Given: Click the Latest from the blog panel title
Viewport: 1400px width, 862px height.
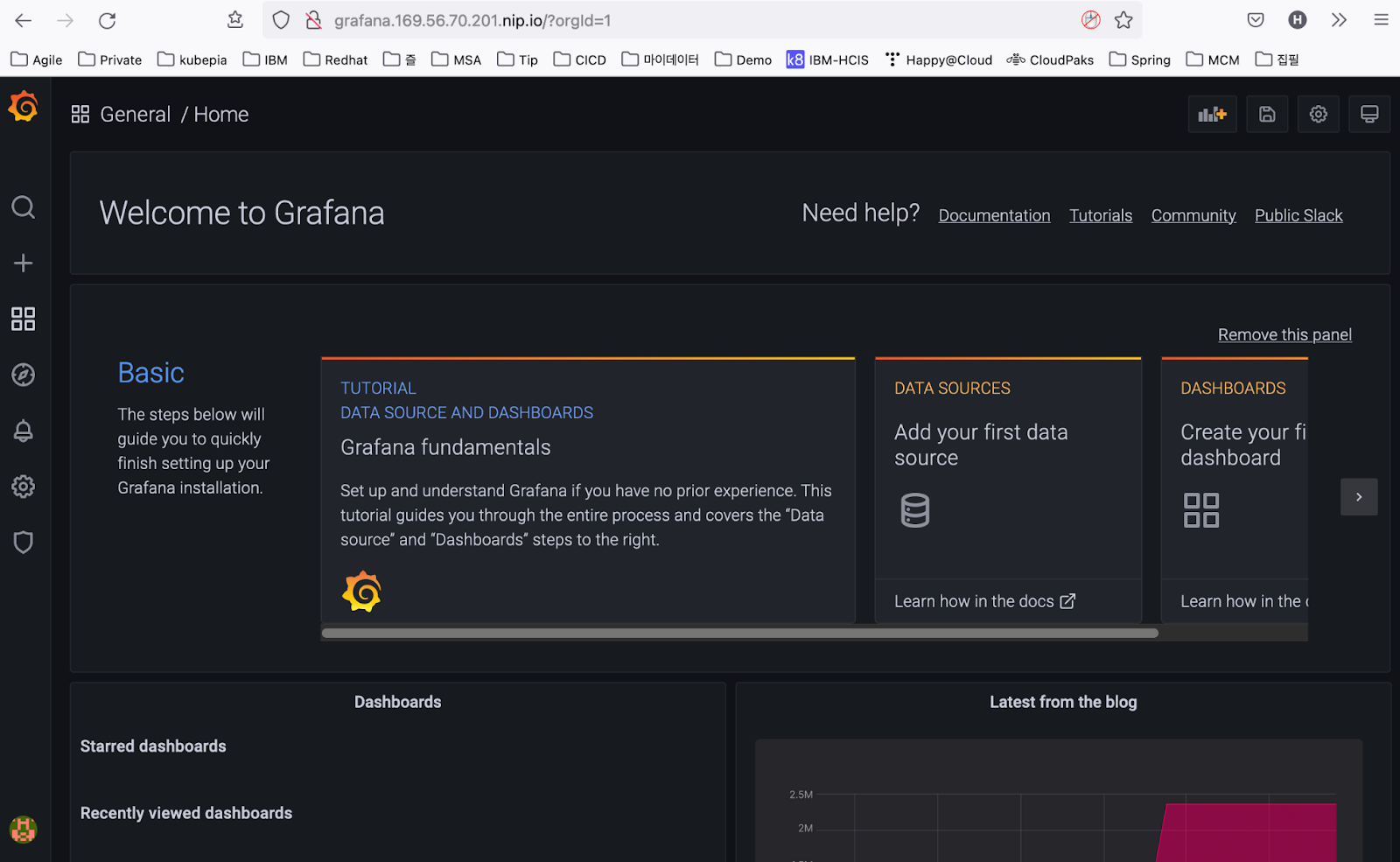Looking at the screenshot, I should (x=1063, y=702).
